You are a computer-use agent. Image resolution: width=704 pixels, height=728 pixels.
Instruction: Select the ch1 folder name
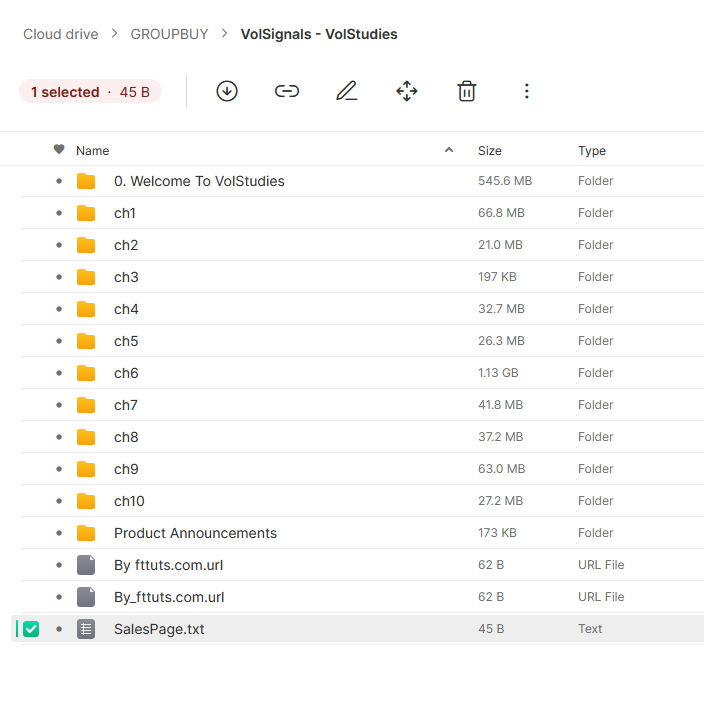pyautogui.click(x=125, y=213)
